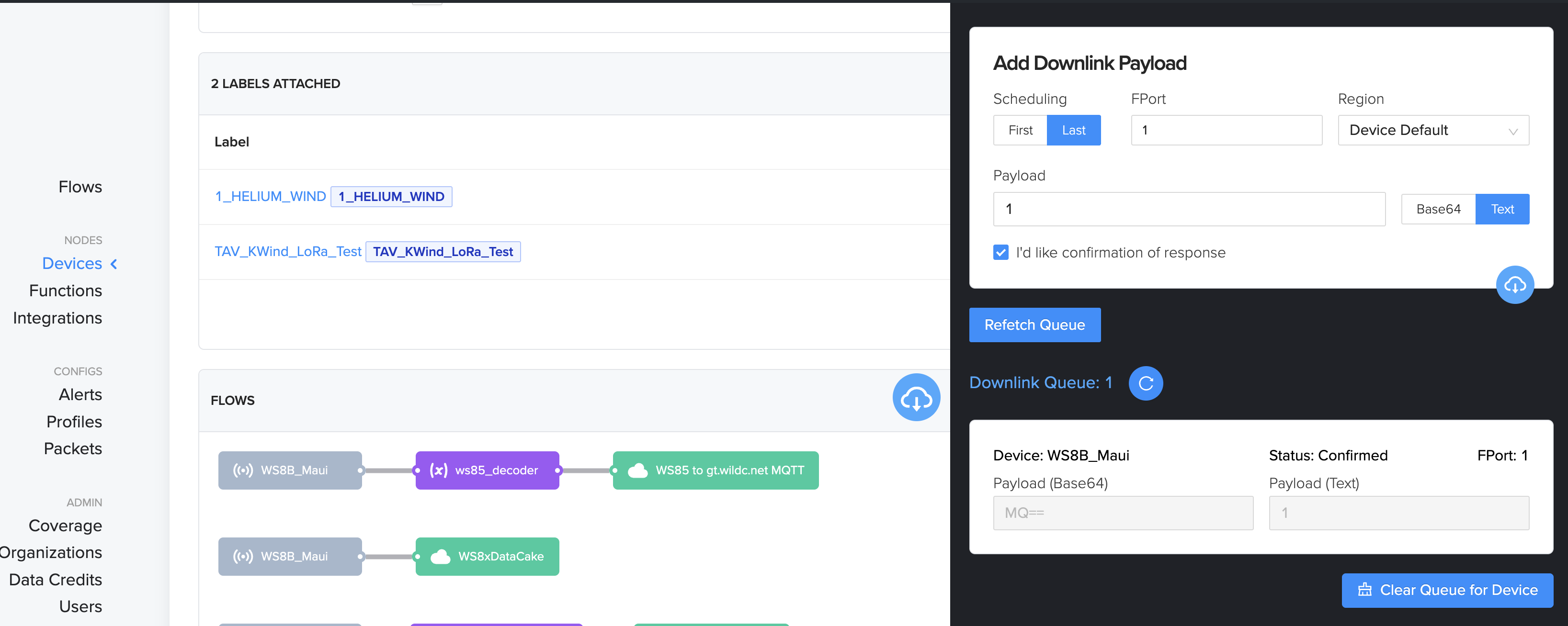Click the send downlink cloud button in payload panel
Viewport: 1568px width, 626px height.
click(1514, 285)
